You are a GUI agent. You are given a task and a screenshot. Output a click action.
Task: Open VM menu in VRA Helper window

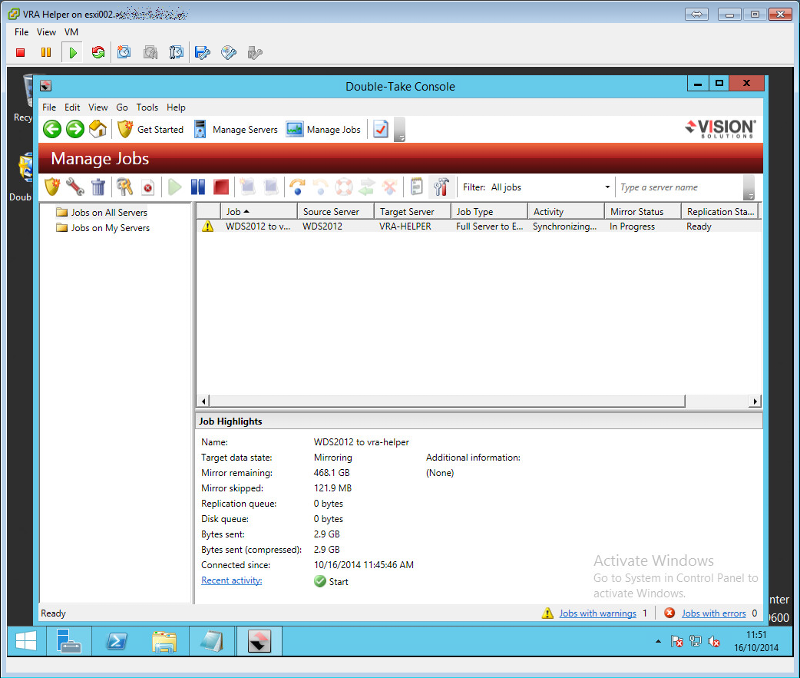tap(71, 32)
